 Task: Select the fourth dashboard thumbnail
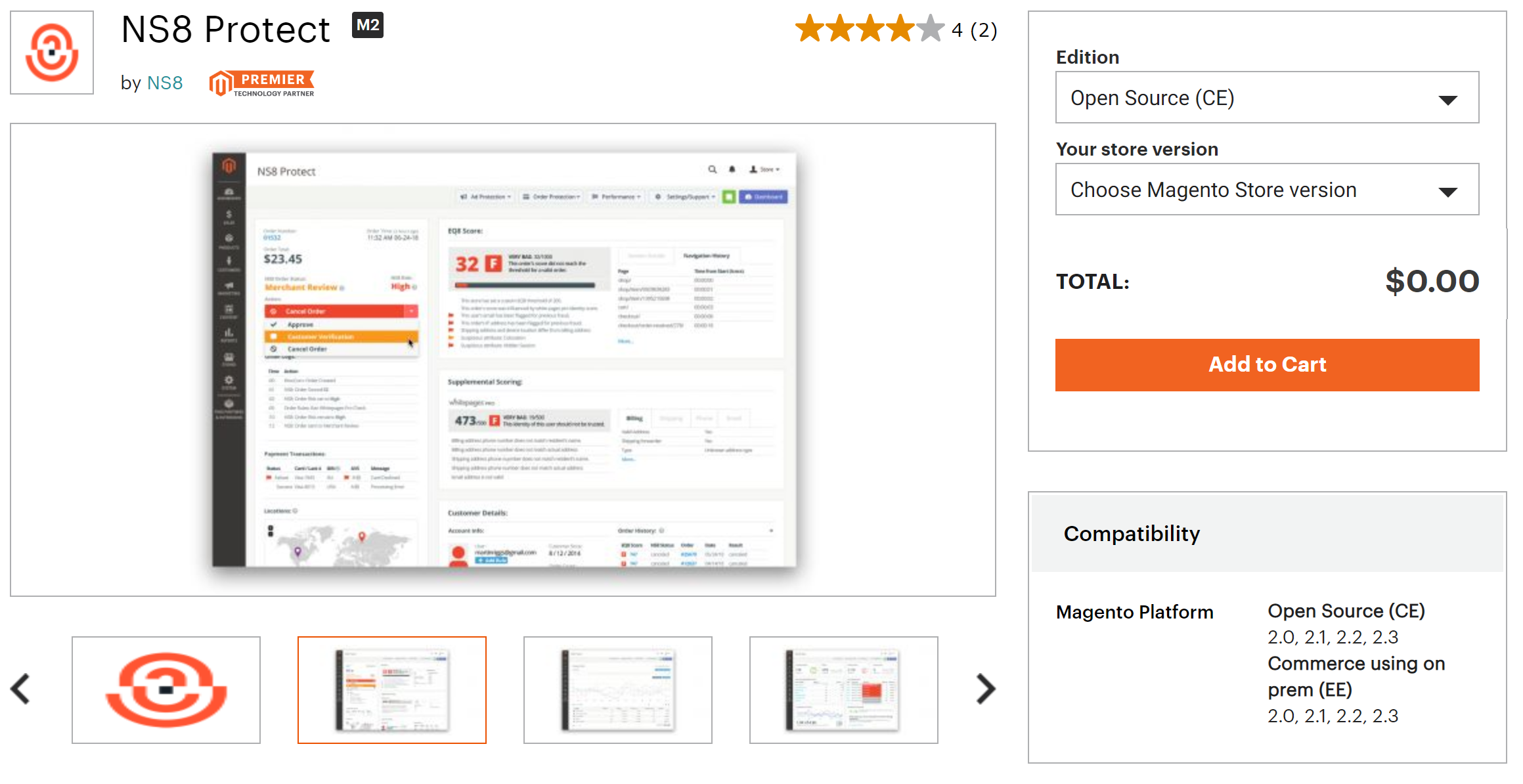coord(843,690)
